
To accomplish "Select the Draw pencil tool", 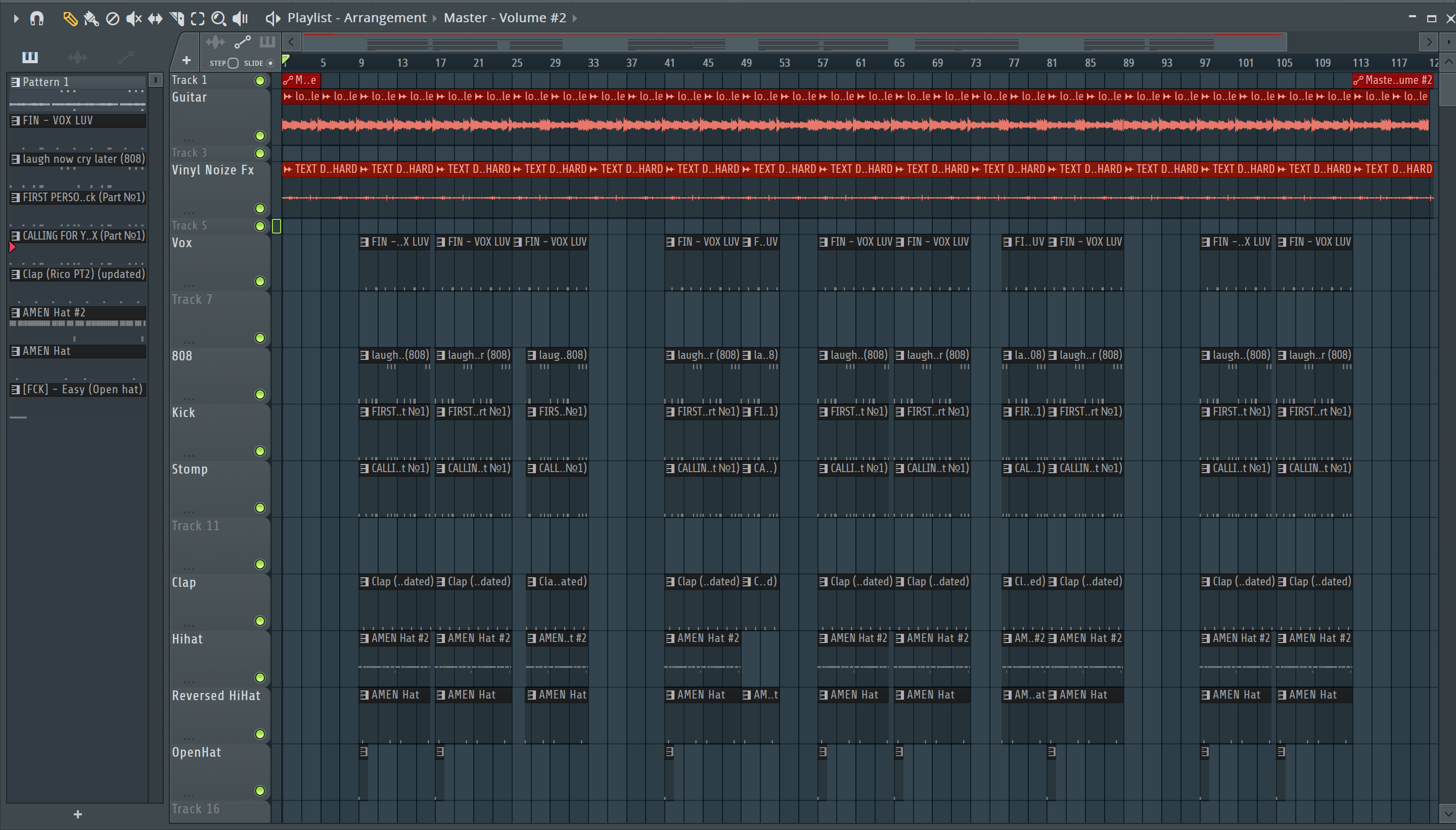I will [70, 19].
